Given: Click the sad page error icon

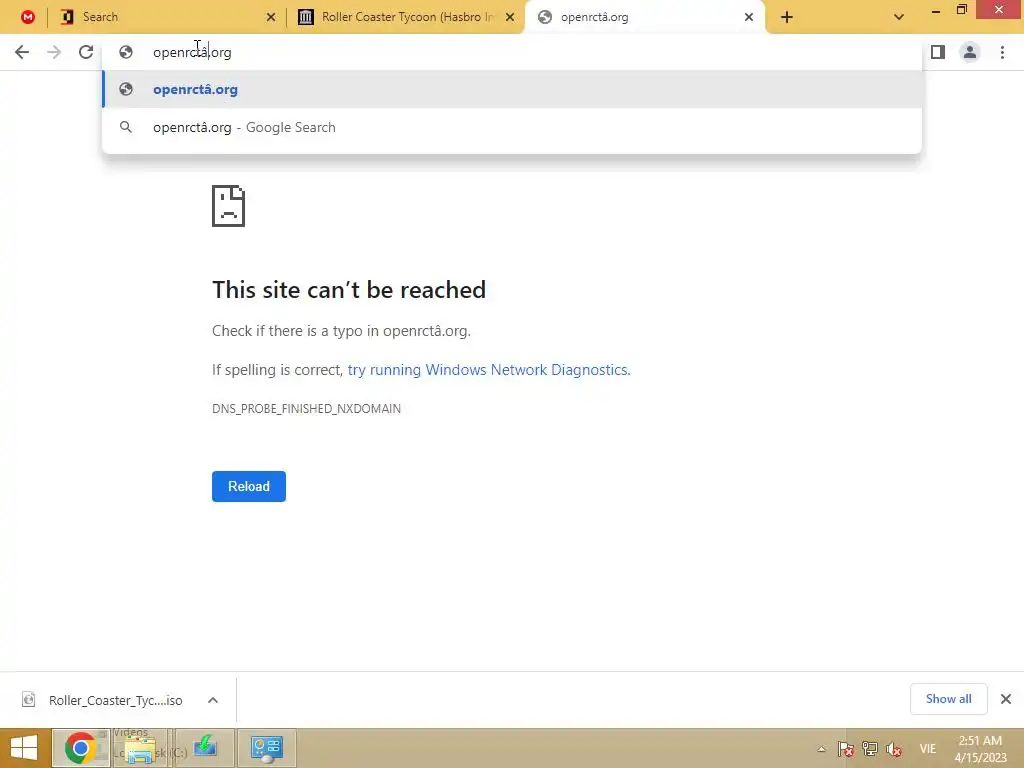Looking at the screenshot, I should 228,206.
